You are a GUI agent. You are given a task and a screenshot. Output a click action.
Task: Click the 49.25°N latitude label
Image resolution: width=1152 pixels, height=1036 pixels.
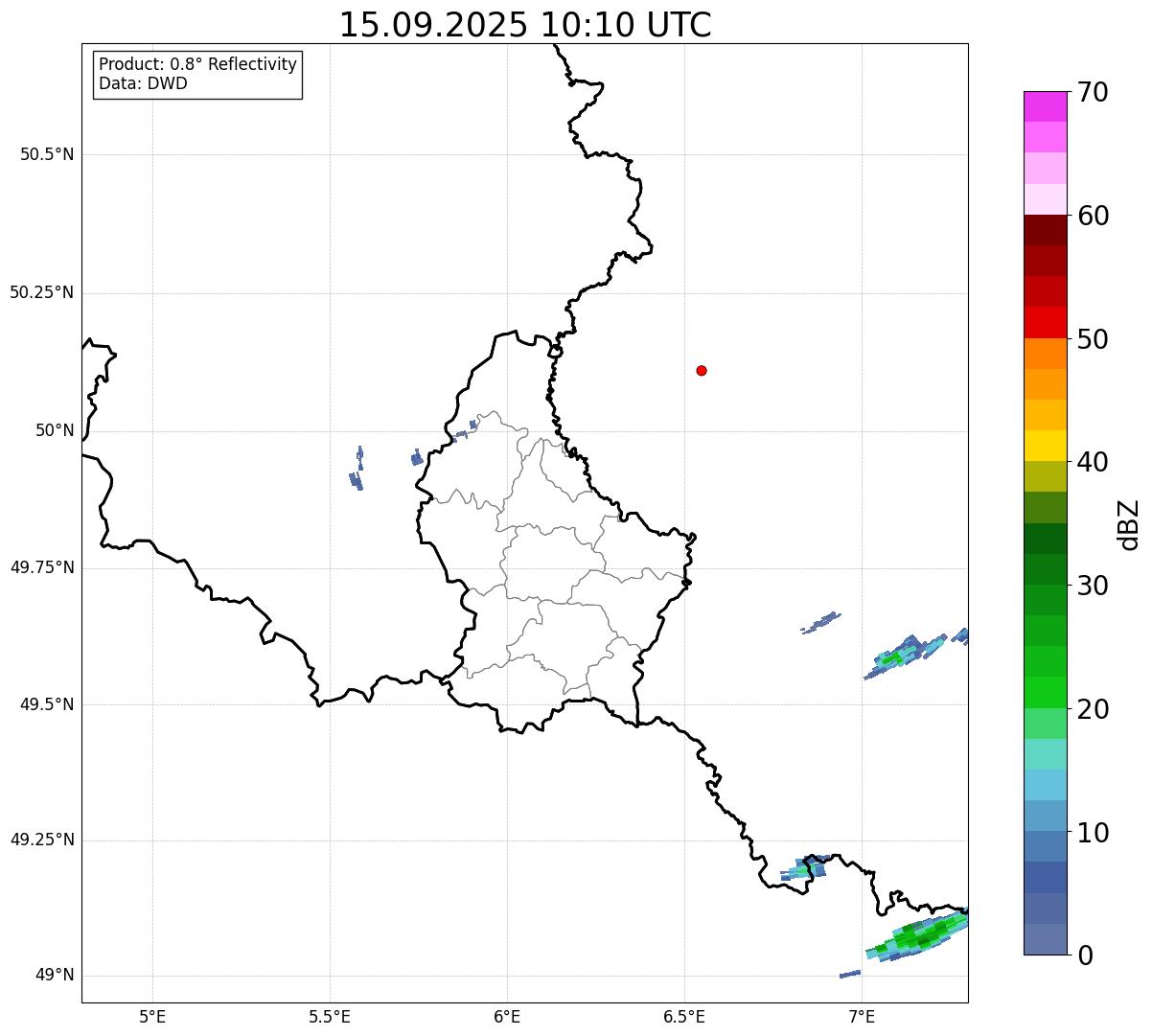tap(41, 840)
